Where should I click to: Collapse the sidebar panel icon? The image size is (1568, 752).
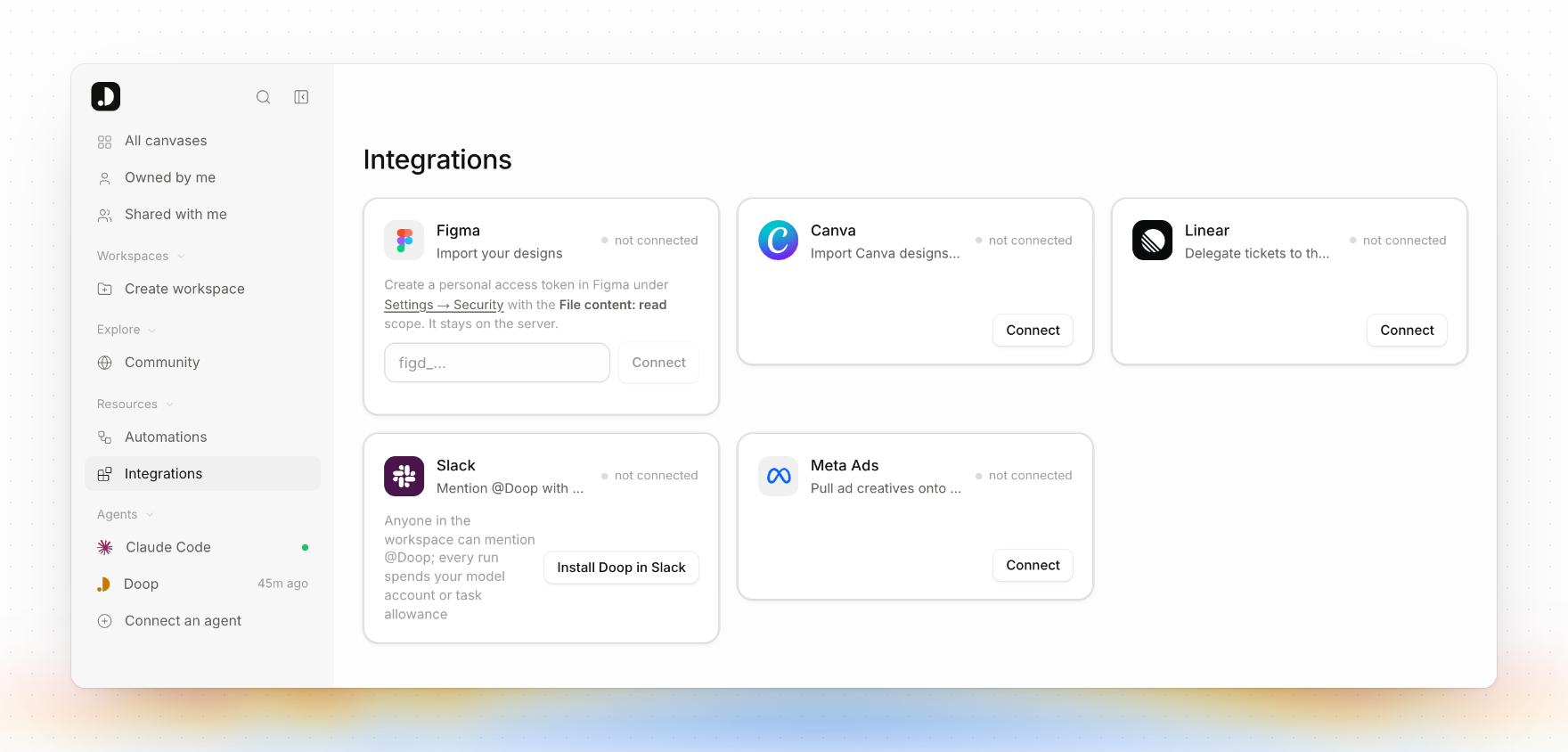click(301, 97)
